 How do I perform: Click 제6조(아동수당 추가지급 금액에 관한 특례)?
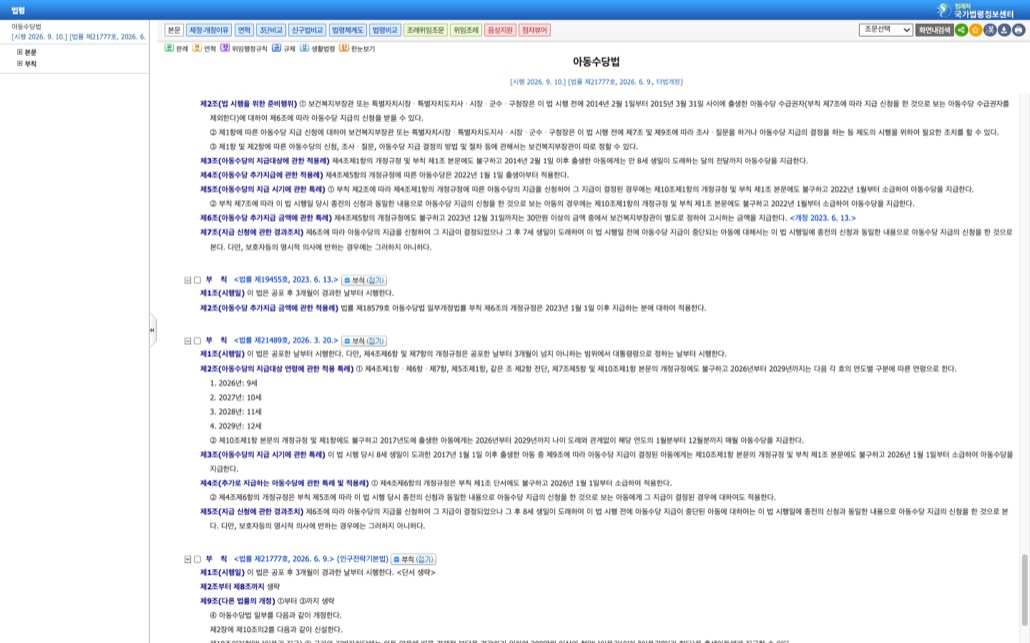point(266,217)
